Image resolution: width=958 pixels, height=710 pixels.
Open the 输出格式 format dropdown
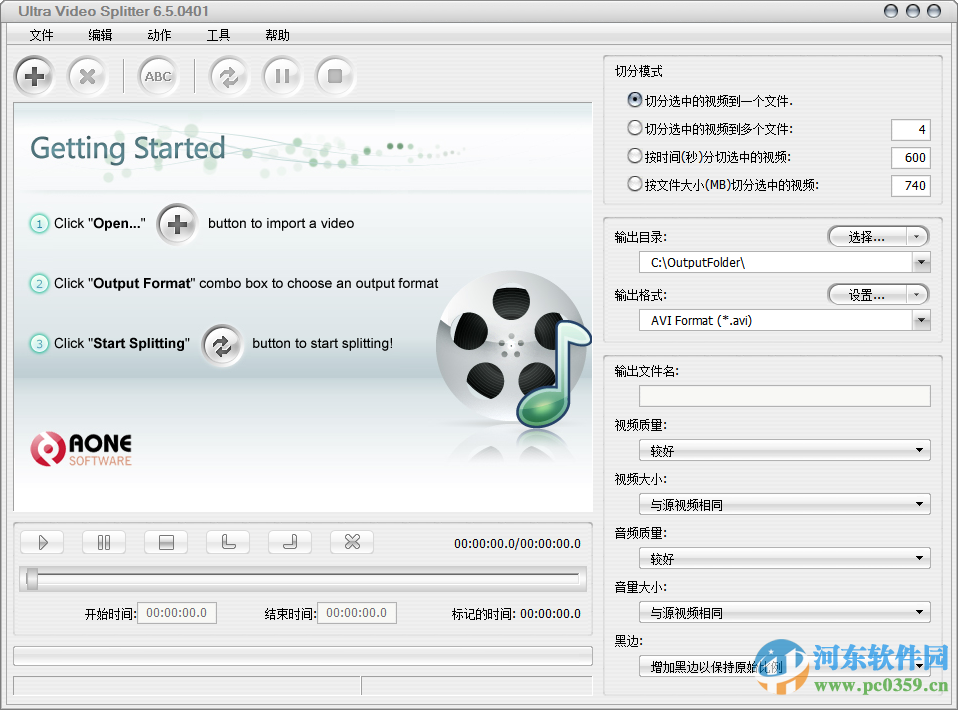(x=921, y=320)
